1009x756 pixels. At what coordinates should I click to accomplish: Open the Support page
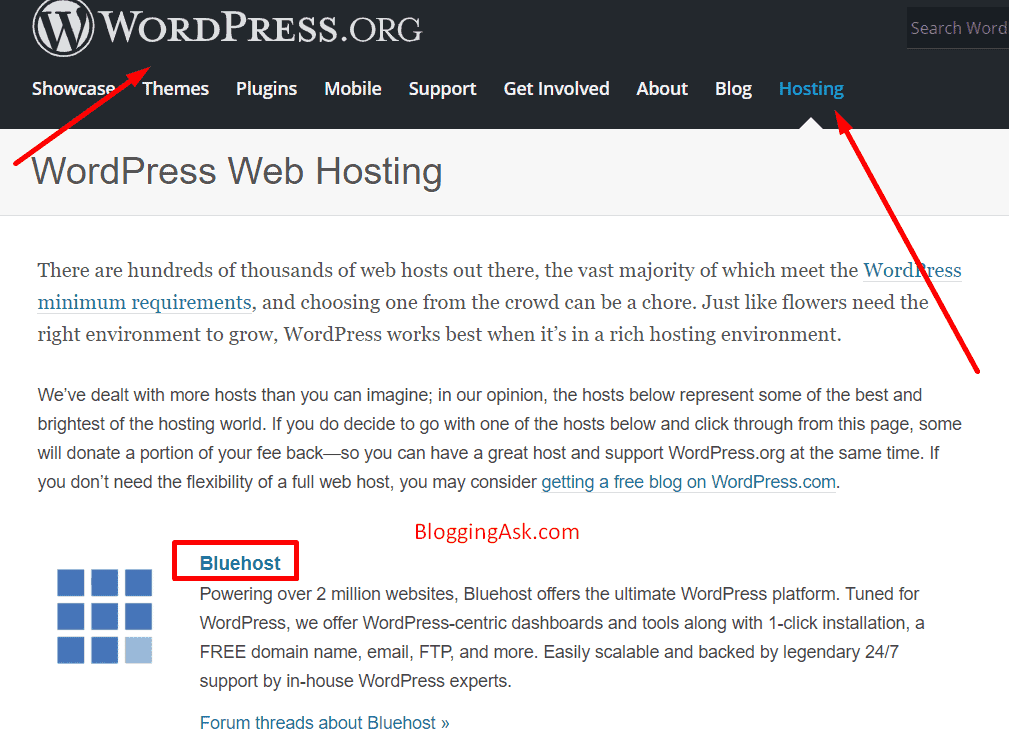[x=442, y=88]
